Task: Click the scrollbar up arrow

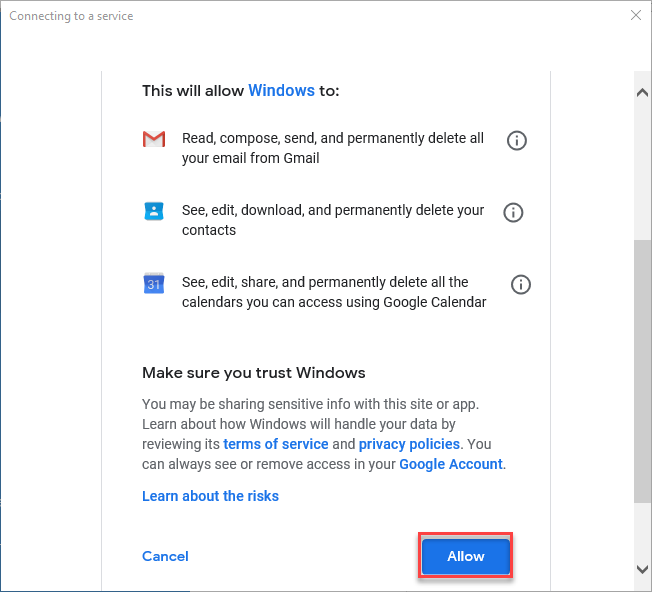Action: click(x=642, y=92)
